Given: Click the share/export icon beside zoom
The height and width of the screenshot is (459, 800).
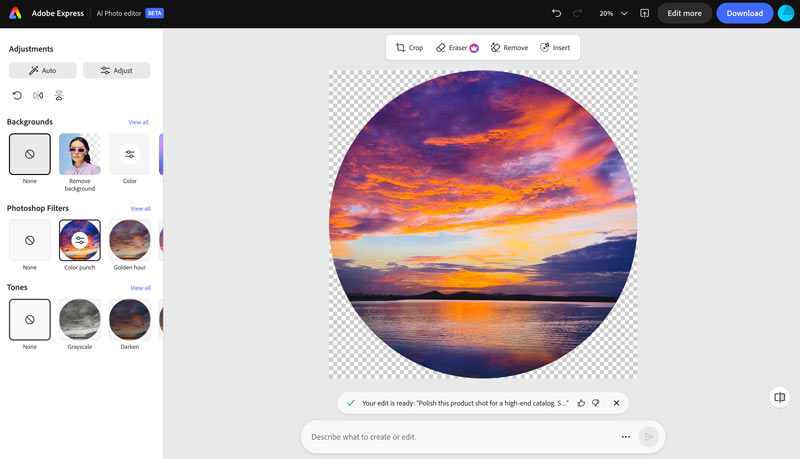Looking at the screenshot, I should [644, 13].
